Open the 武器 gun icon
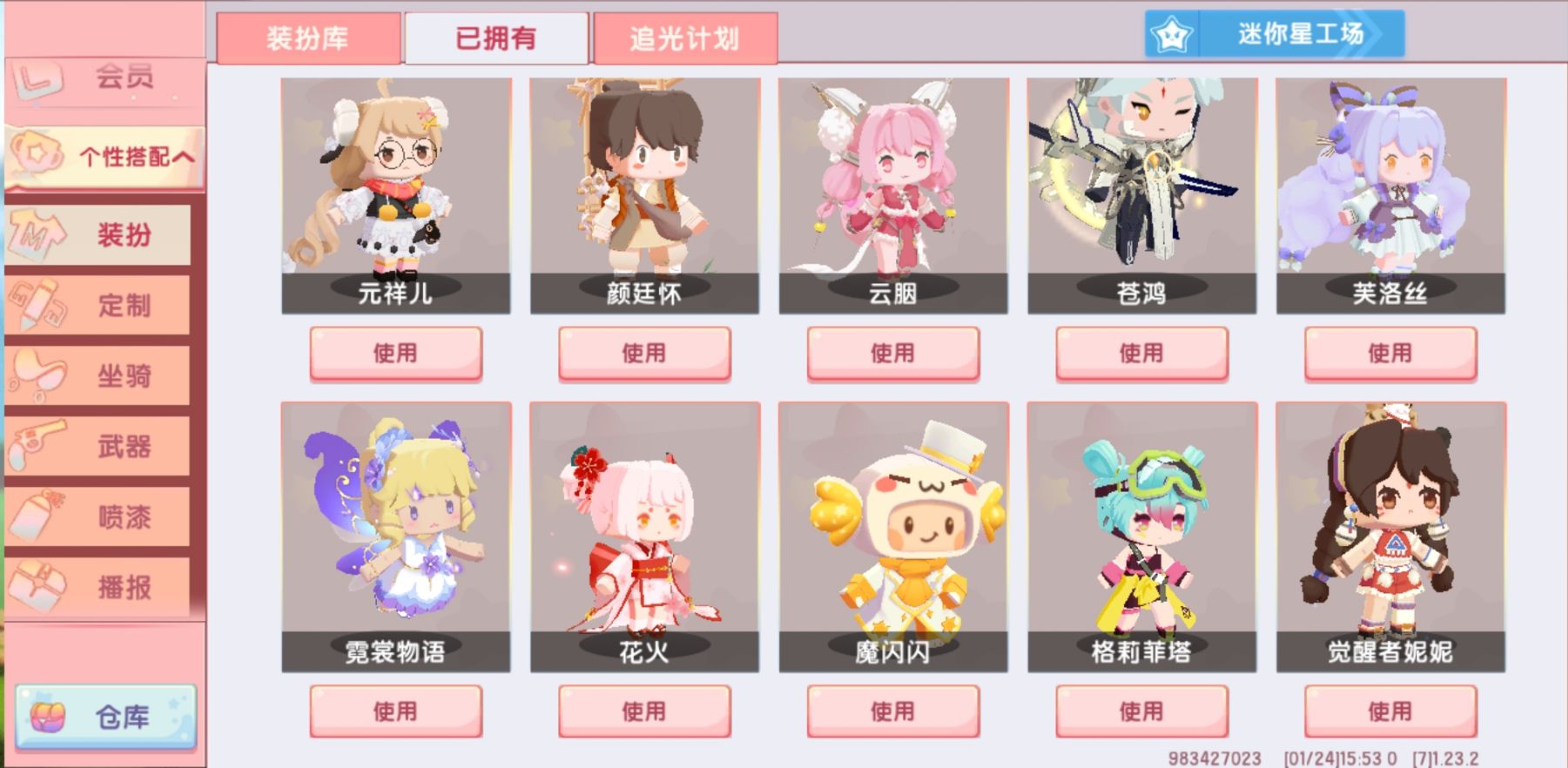The width and height of the screenshot is (1568, 768). pyautogui.click(x=37, y=446)
